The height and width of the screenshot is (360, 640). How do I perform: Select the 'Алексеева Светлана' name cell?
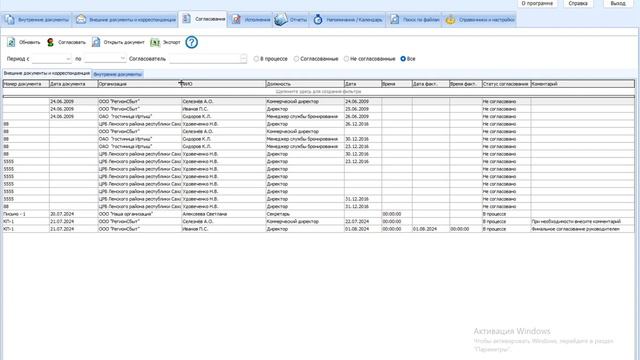(224, 214)
